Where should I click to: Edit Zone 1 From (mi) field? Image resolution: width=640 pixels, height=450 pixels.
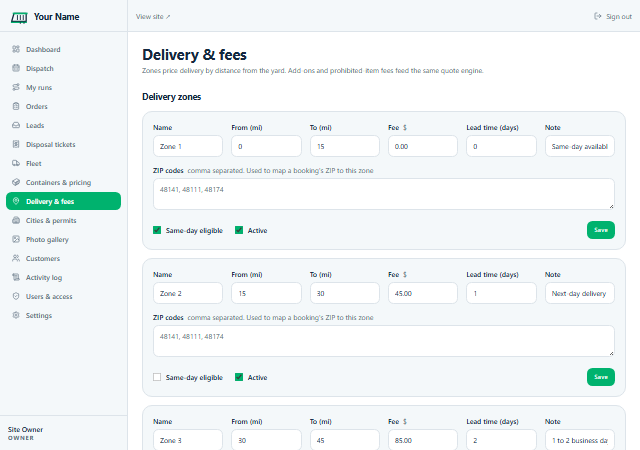pos(266,146)
